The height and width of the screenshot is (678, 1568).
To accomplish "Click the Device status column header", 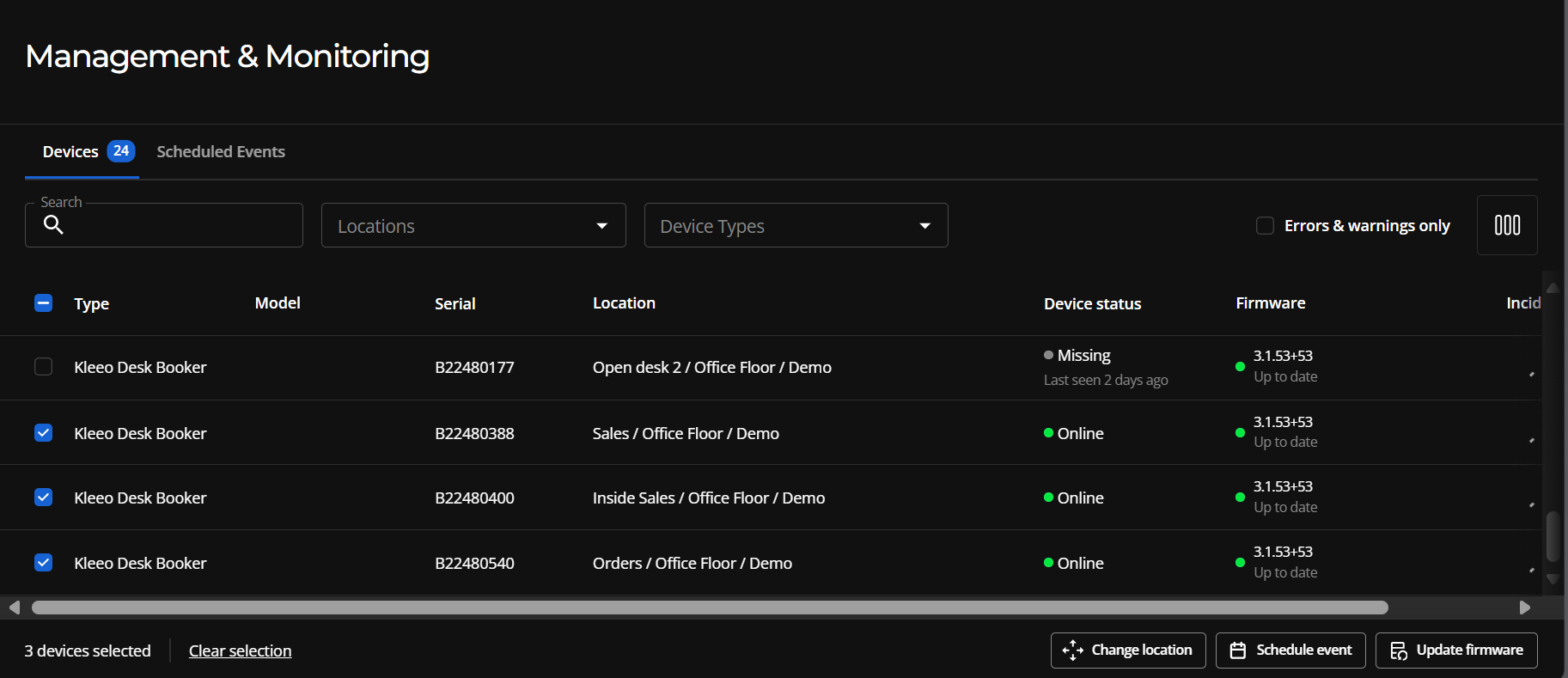I will (1093, 303).
